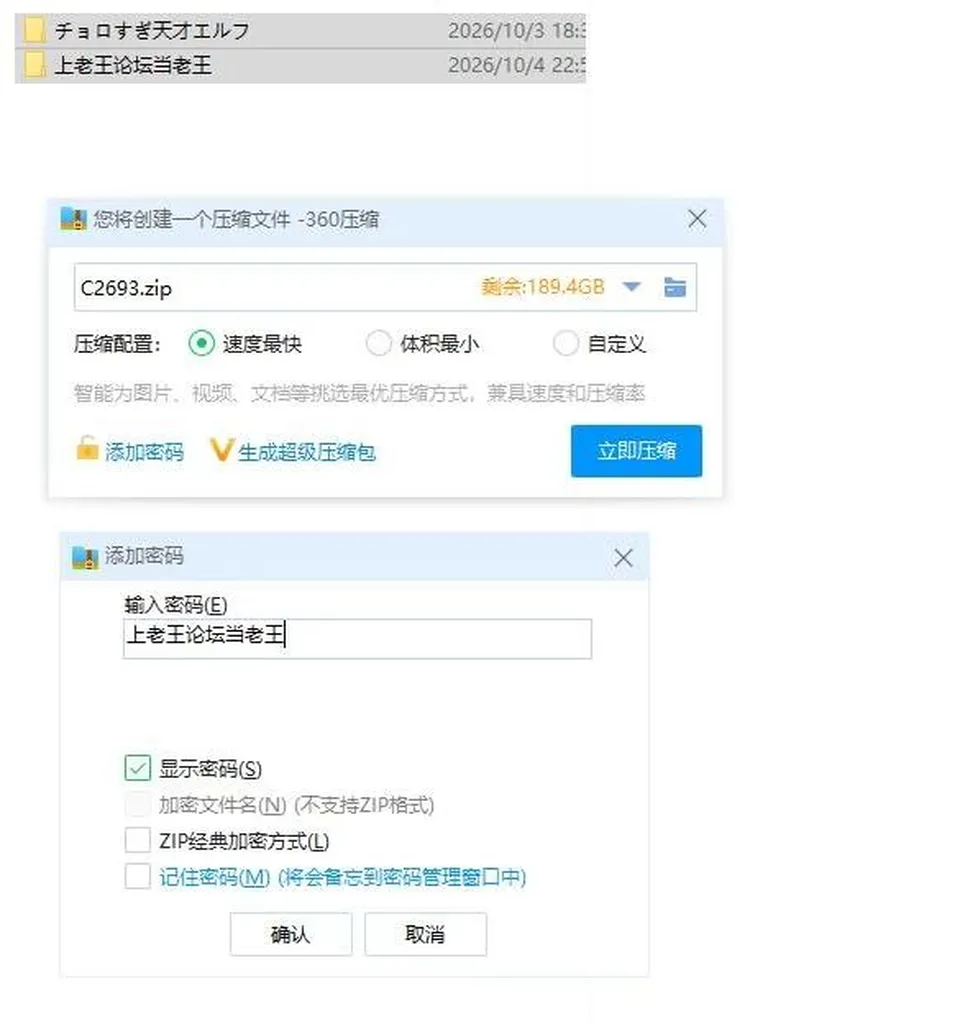
Task: Click the 取消 button
Action: 426,934
